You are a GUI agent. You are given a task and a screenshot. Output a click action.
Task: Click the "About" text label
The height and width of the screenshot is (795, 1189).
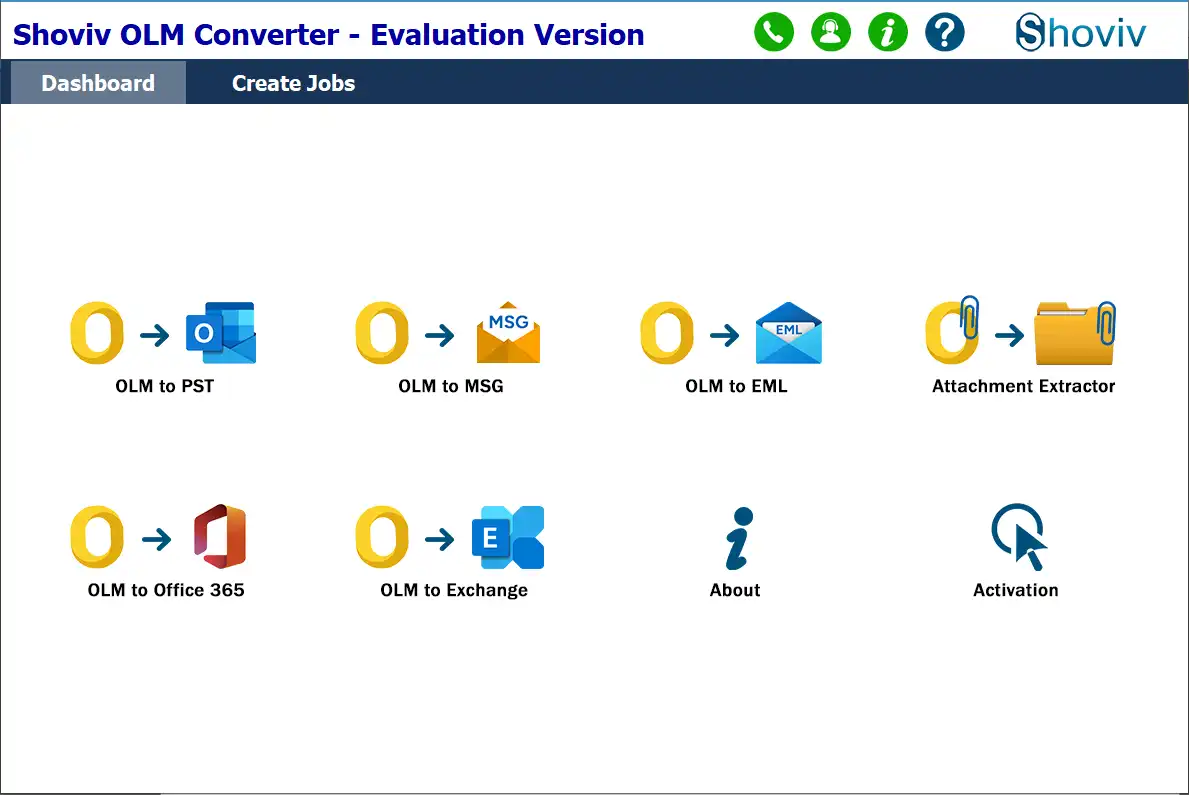pyautogui.click(x=735, y=590)
